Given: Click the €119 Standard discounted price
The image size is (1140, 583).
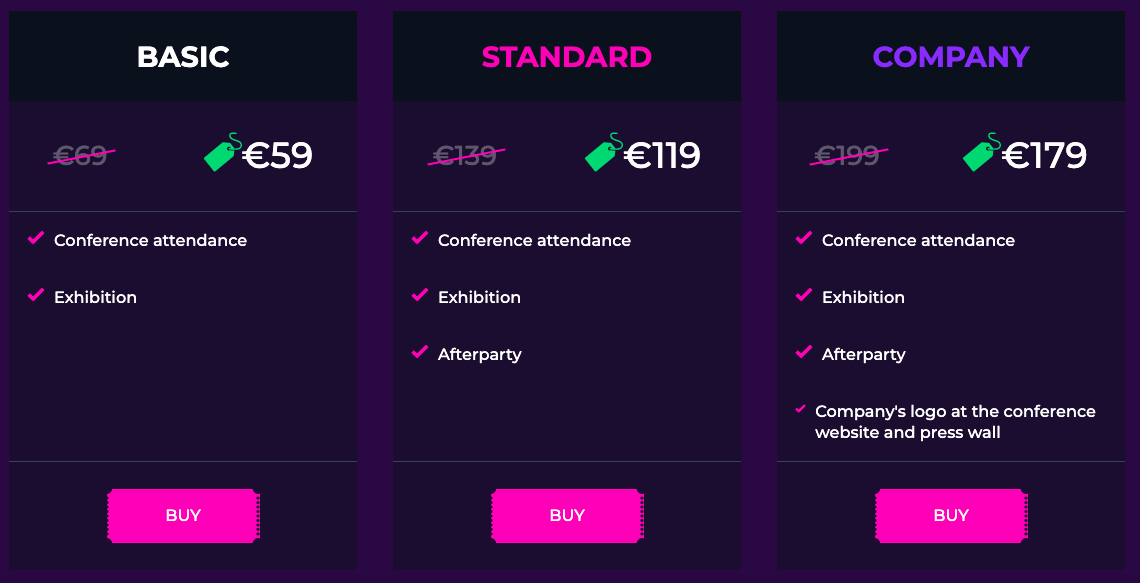Looking at the screenshot, I should [662, 155].
